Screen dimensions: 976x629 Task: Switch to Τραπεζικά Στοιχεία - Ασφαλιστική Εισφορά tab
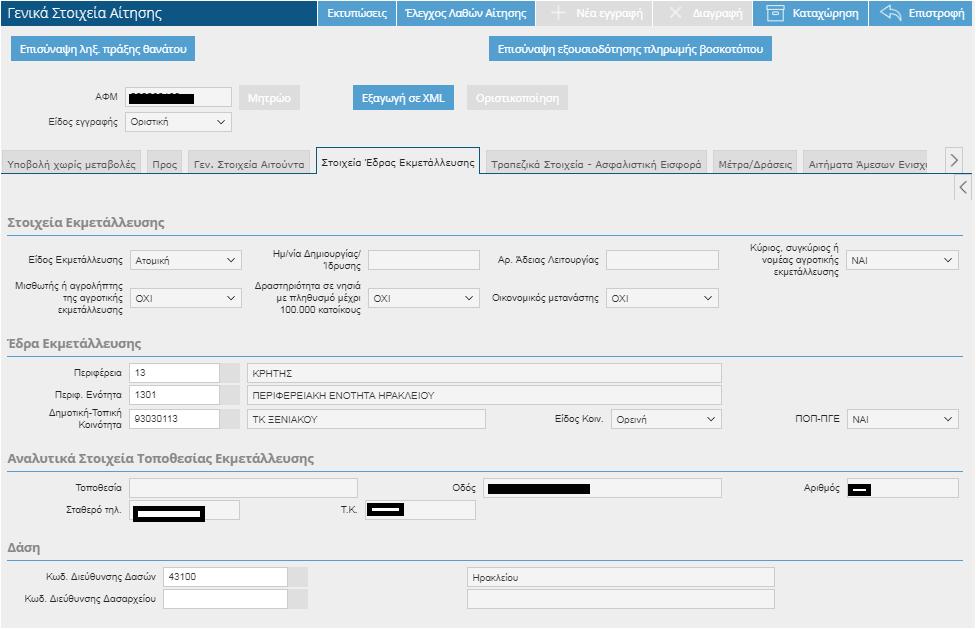pyautogui.click(x=596, y=164)
